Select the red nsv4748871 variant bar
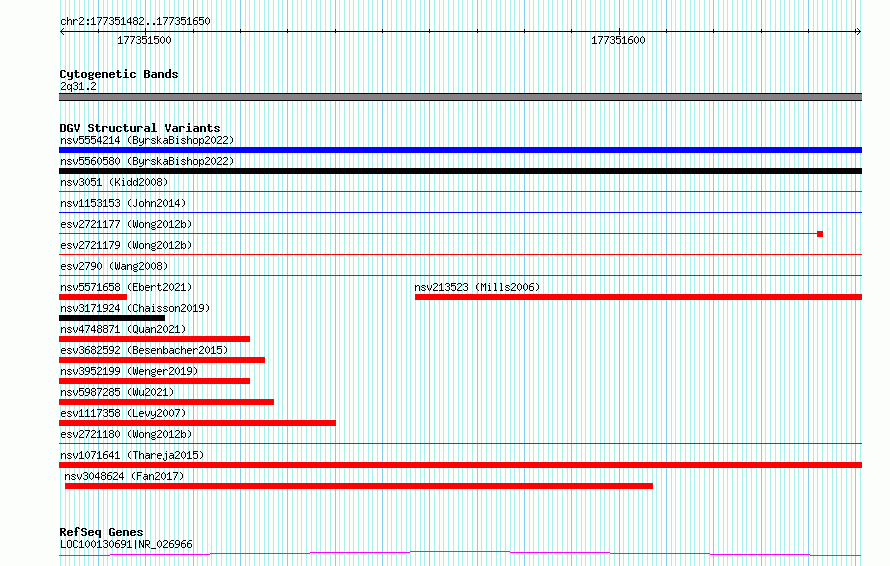Viewport: 890px width, 566px height. (154, 339)
